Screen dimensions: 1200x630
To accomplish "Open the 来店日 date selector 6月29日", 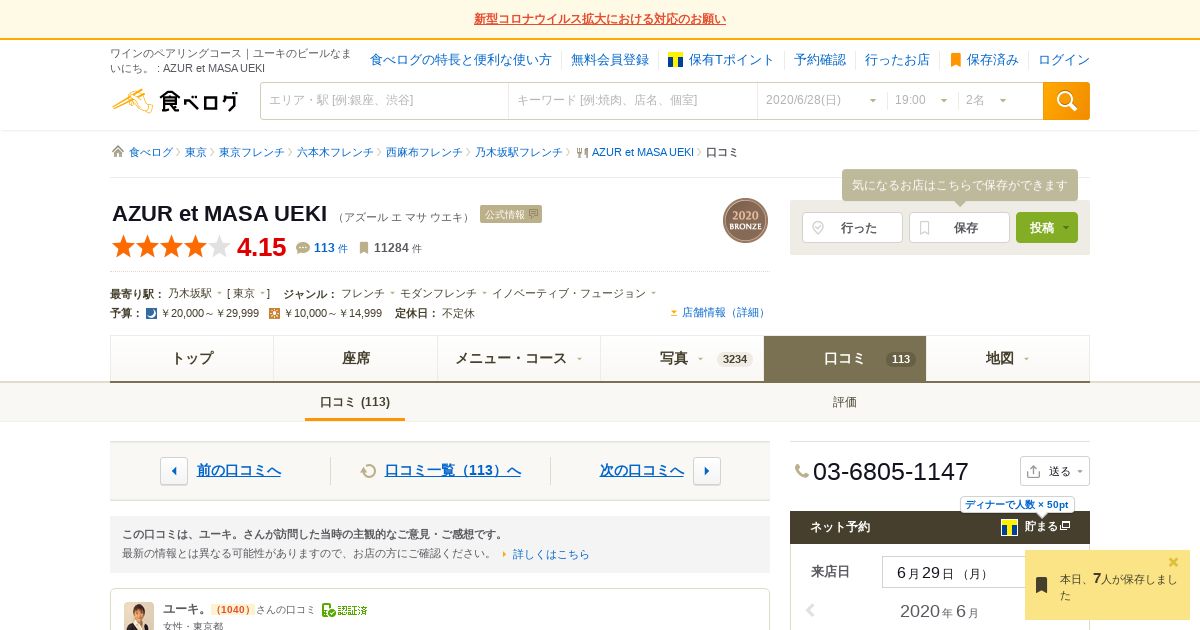I will [x=953, y=572].
